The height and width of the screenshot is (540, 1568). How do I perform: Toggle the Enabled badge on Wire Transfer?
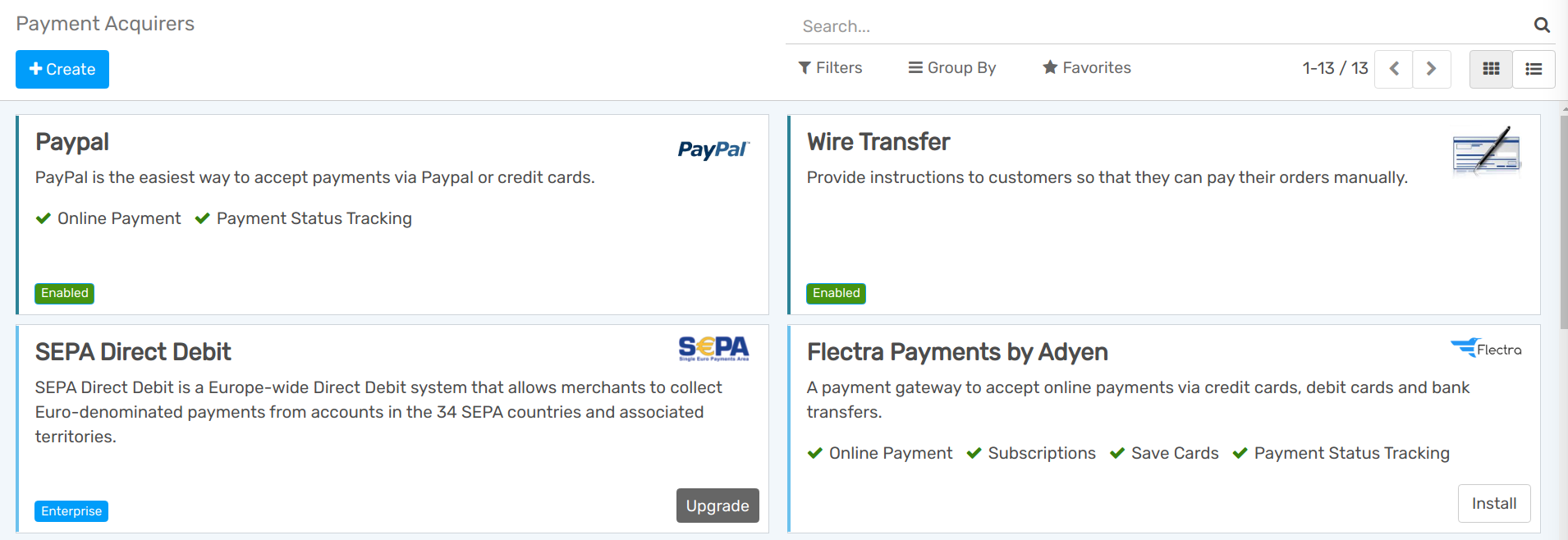tap(836, 293)
